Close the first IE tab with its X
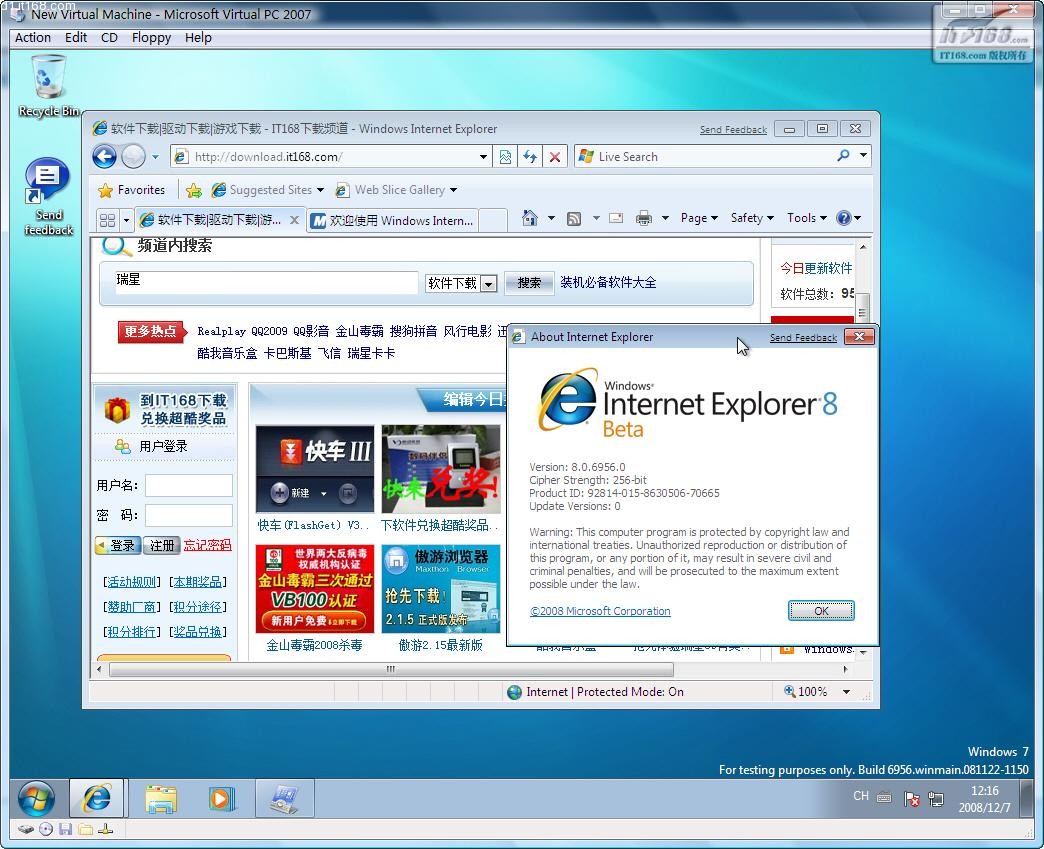 [294, 220]
